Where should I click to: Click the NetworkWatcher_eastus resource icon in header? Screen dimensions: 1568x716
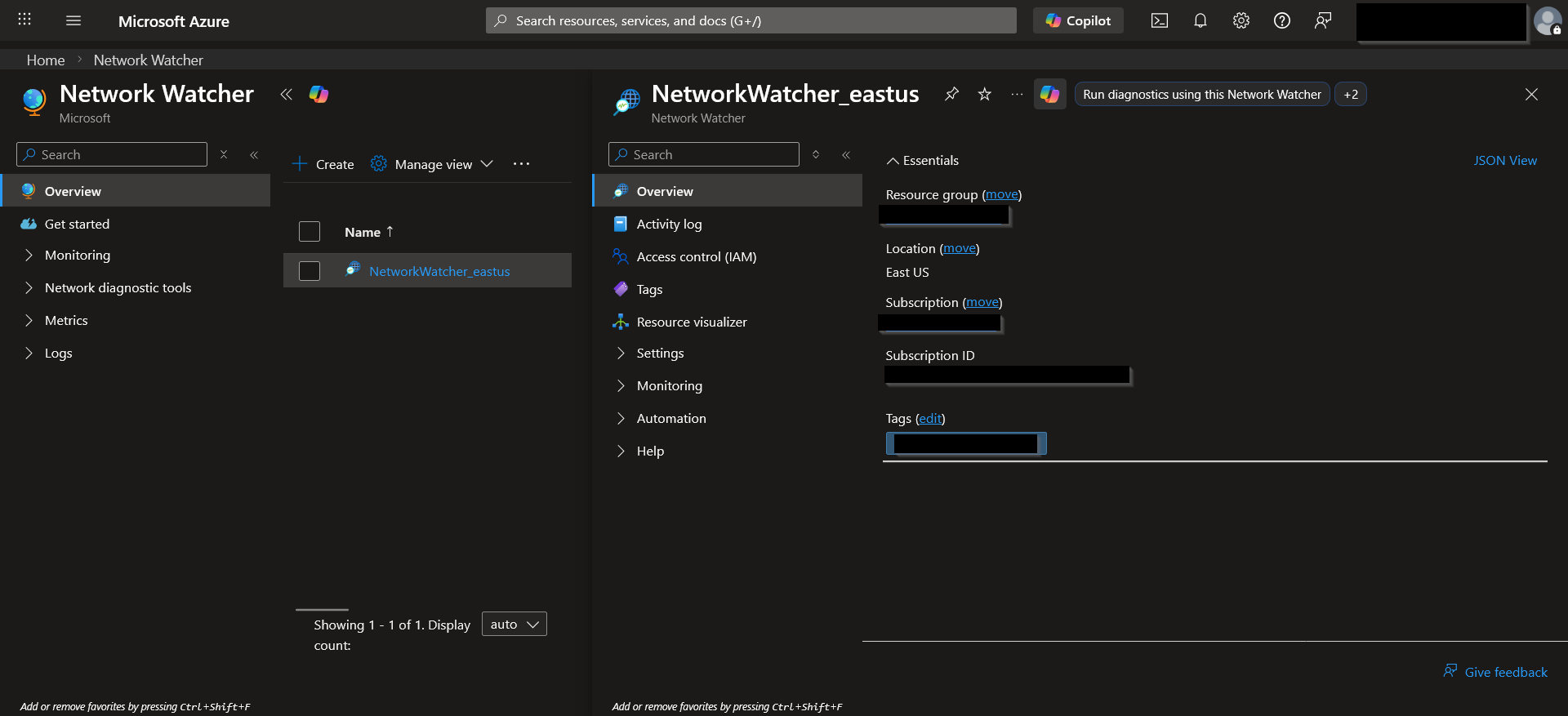(626, 102)
